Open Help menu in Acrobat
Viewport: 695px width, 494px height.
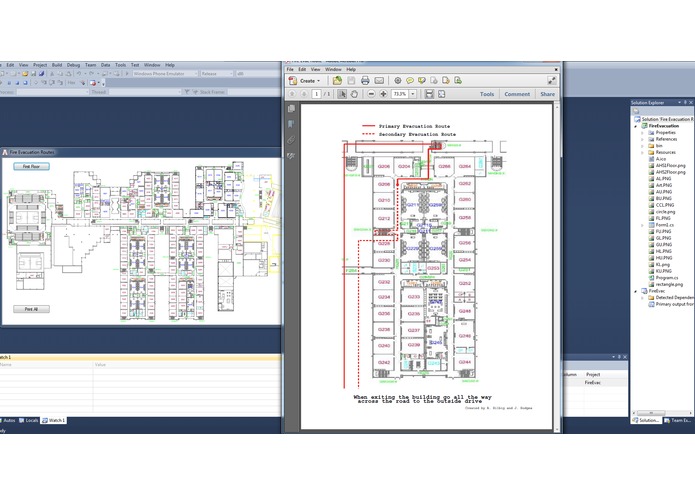click(x=351, y=70)
